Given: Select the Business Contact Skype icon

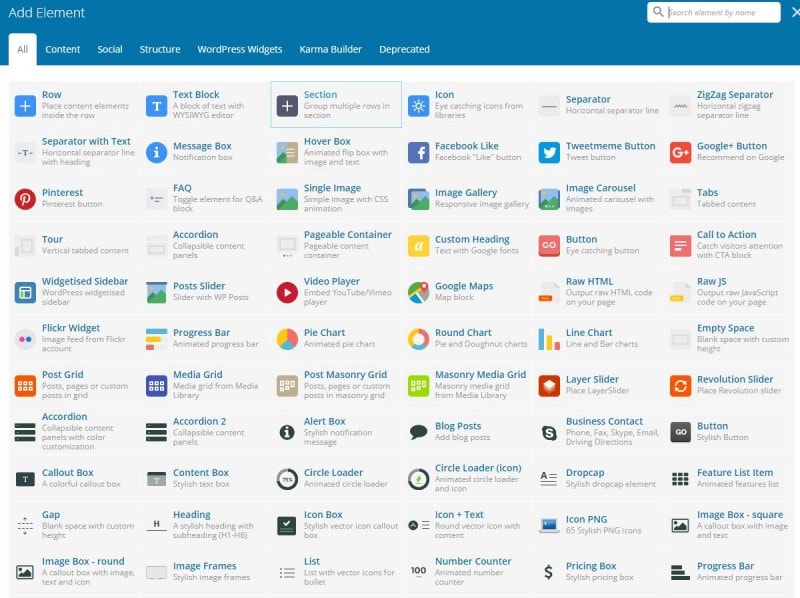Looking at the screenshot, I should [549, 432].
